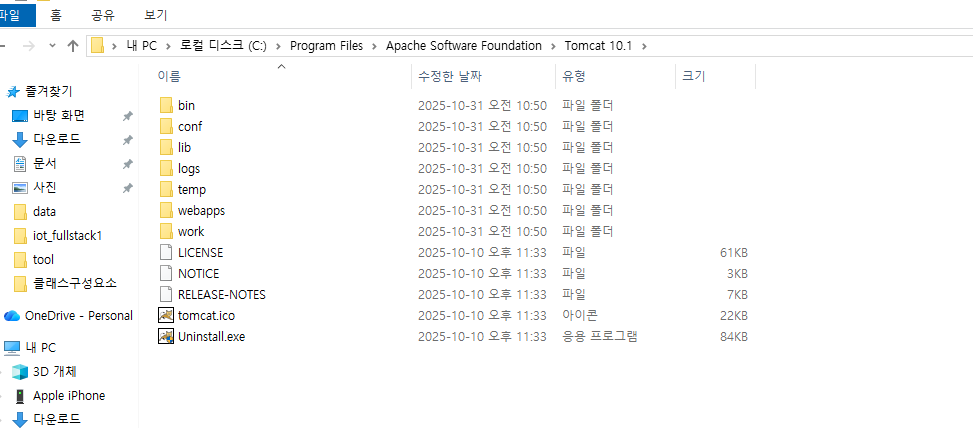Expand the chevron after Tomcat 10.1
973x428 pixels.
643,46
